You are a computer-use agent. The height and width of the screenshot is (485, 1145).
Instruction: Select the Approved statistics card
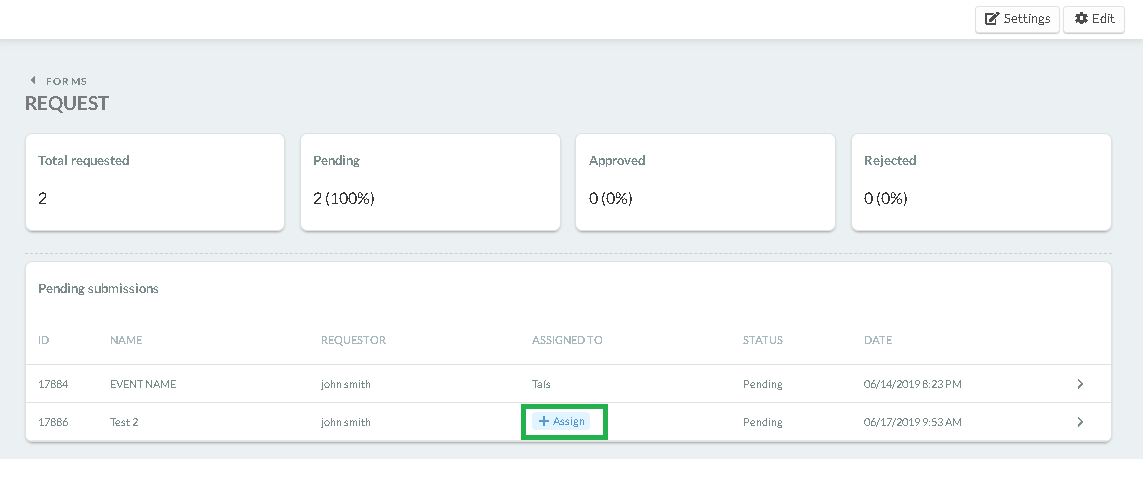tap(705, 182)
